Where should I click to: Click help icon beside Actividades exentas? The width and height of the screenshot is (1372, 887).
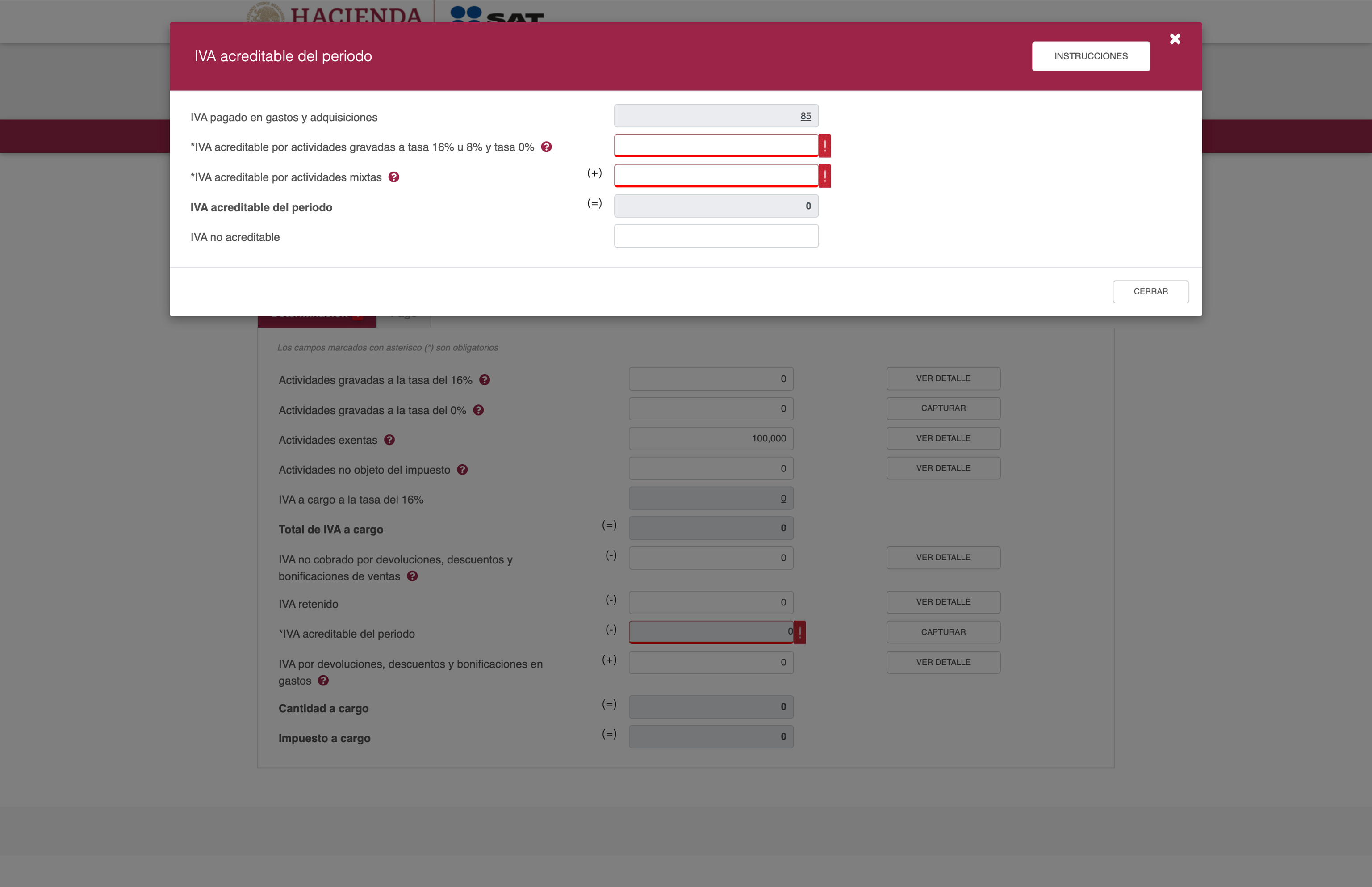[x=389, y=440]
